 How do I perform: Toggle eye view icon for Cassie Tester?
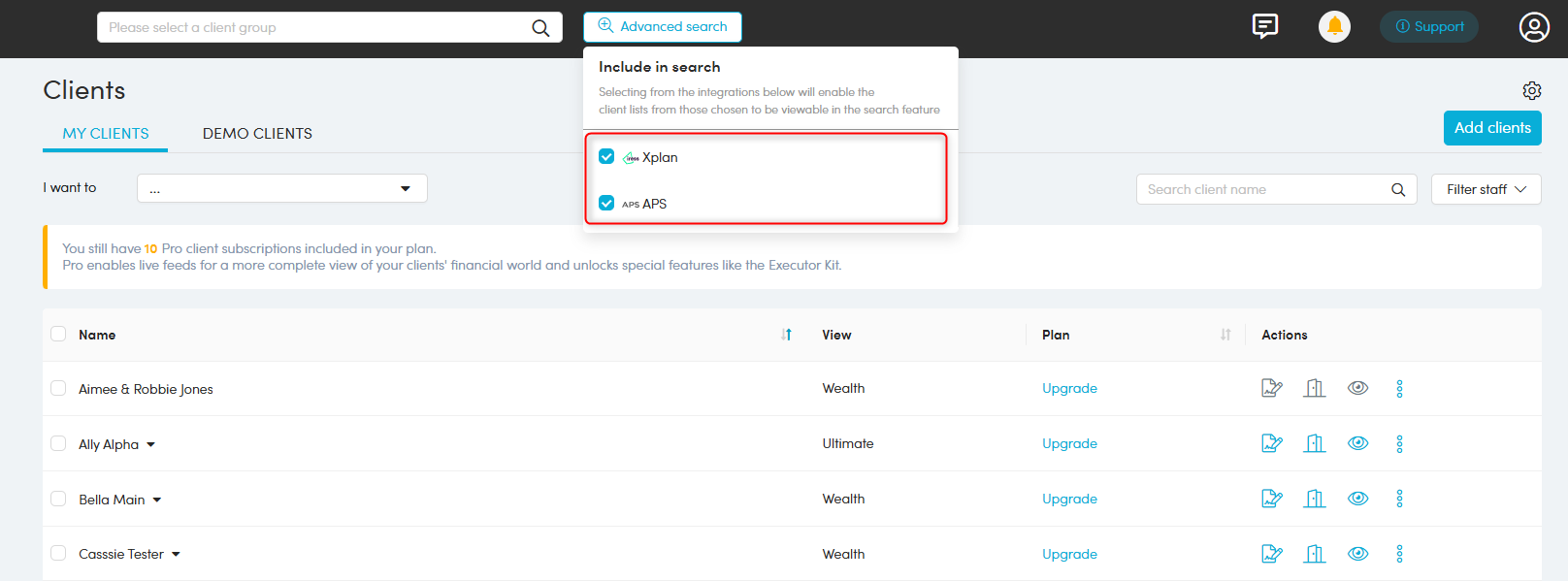pos(1357,554)
